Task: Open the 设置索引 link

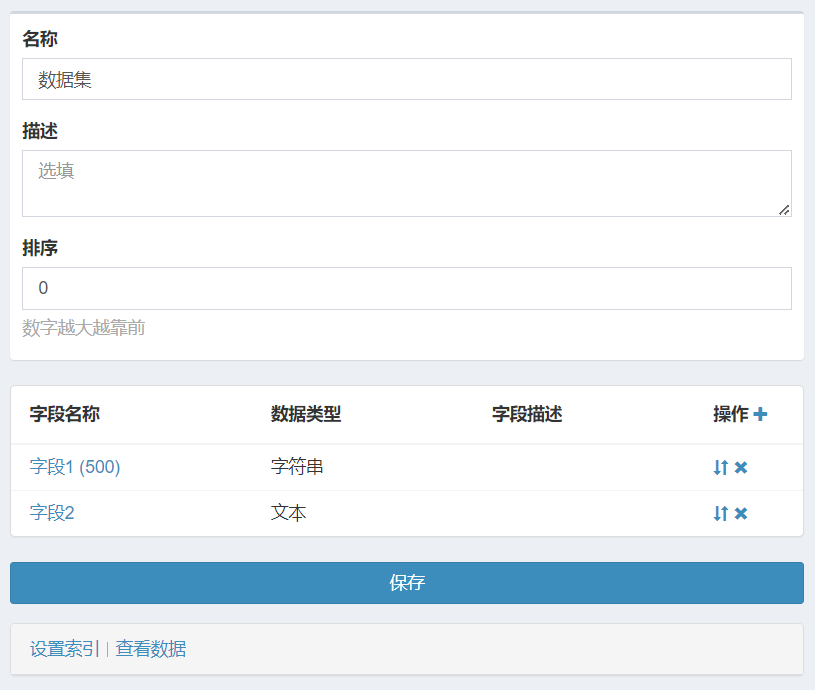Action: coord(65,649)
